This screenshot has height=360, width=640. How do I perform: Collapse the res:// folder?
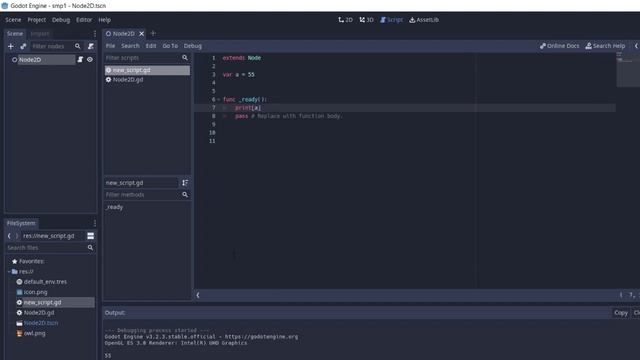click(9, 271)
